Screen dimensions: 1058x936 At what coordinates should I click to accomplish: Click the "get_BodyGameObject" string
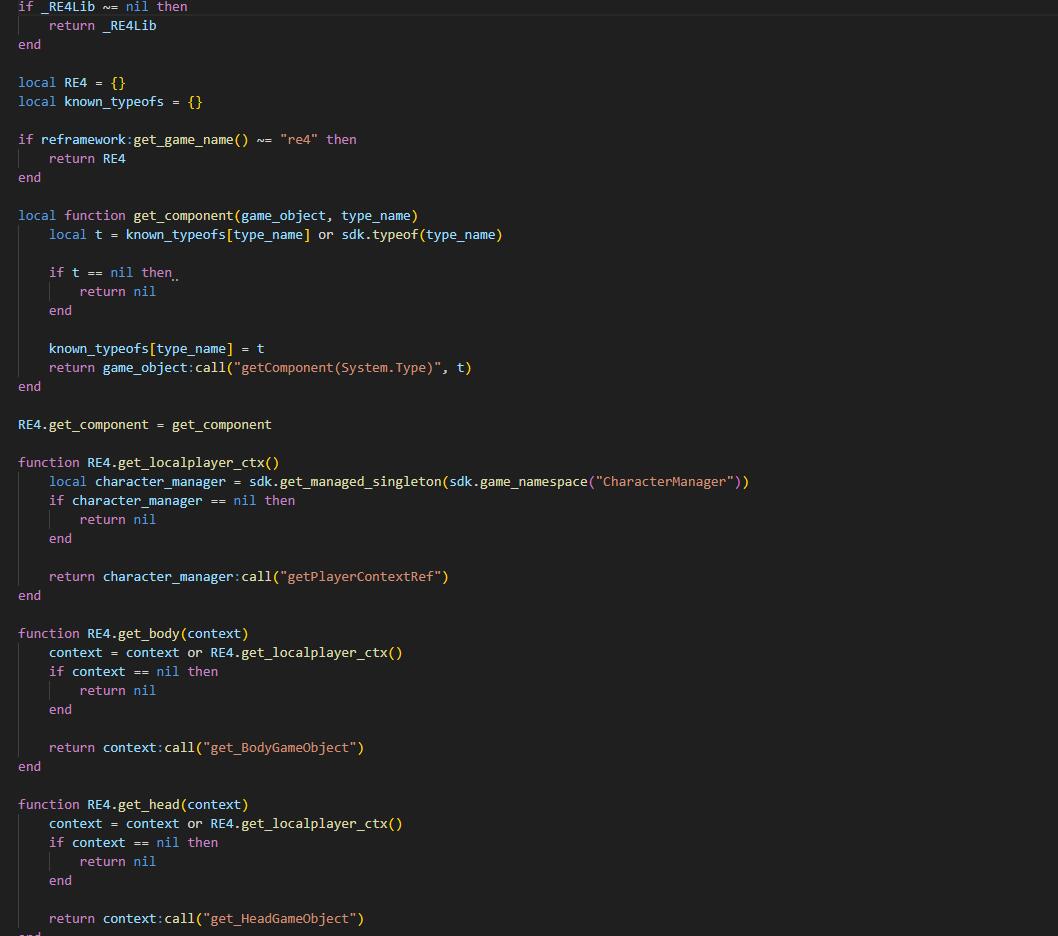[283, 748]
